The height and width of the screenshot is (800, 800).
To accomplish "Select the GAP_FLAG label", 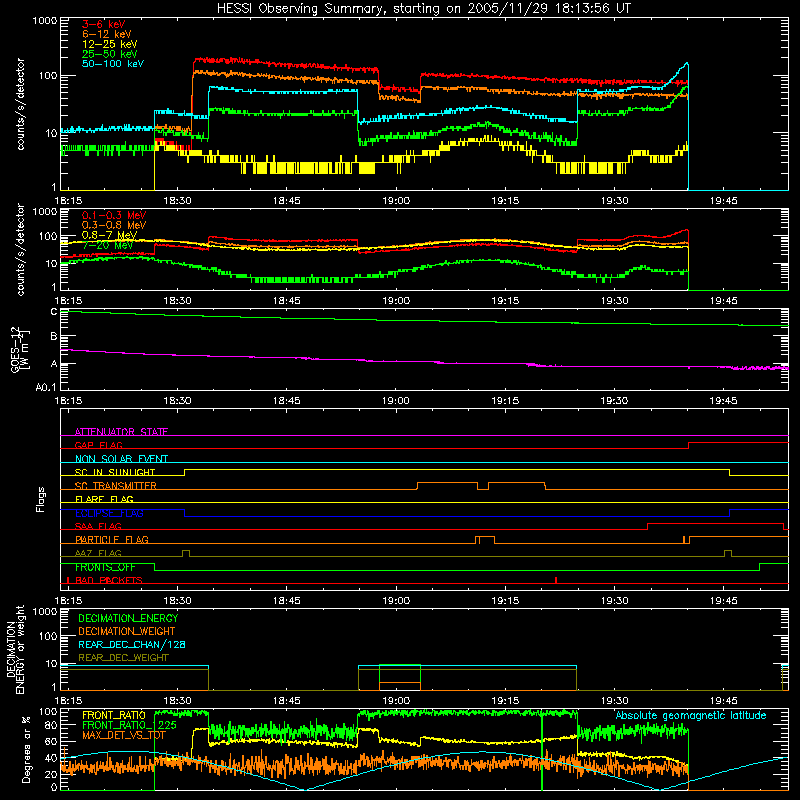I will 98,445.
